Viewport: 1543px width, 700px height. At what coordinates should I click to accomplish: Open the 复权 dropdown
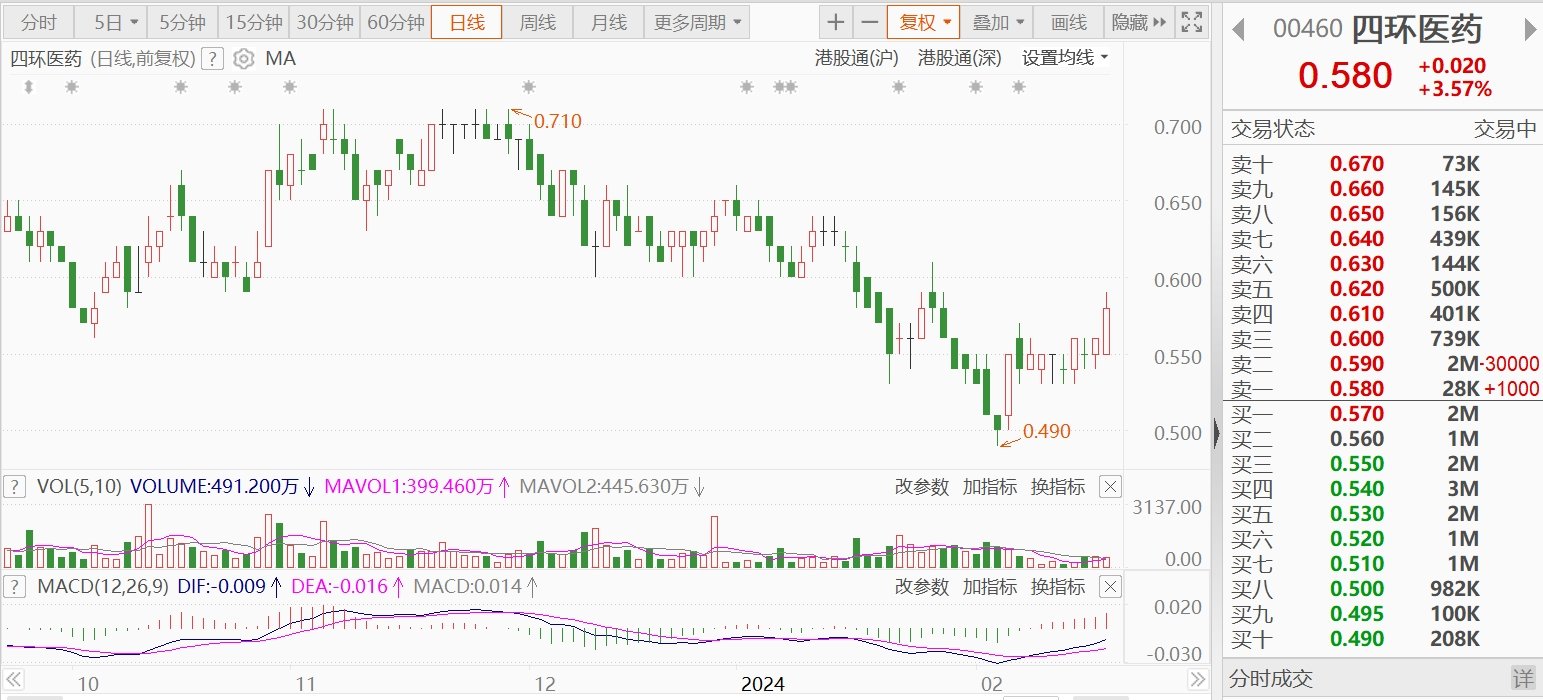coord(923,22)
